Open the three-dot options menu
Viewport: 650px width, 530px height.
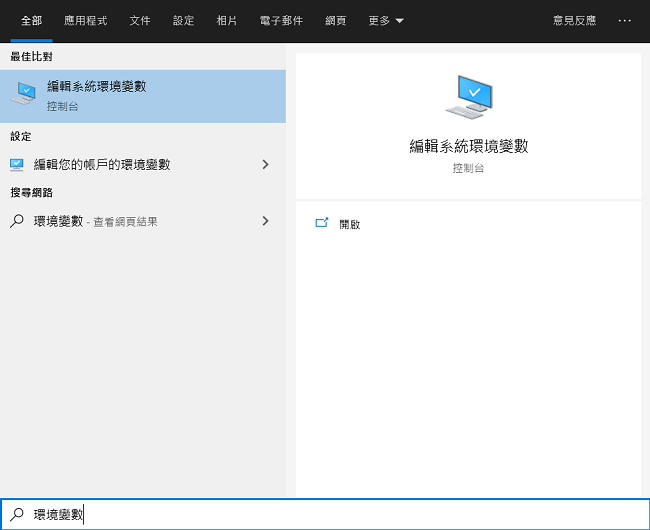(x=624, y=20)
